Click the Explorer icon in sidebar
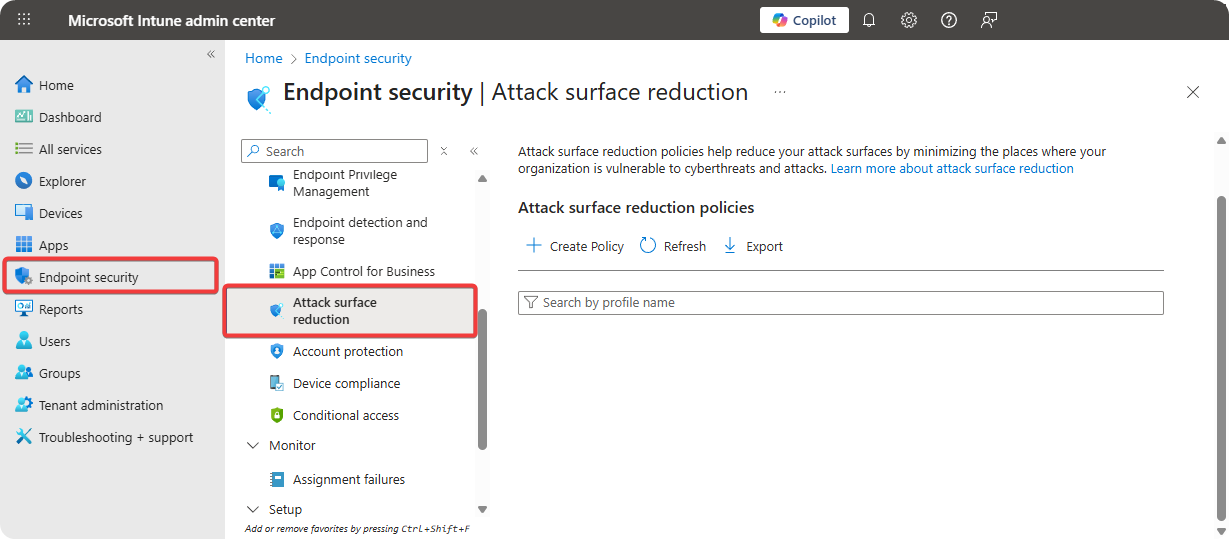 point(24,181)
